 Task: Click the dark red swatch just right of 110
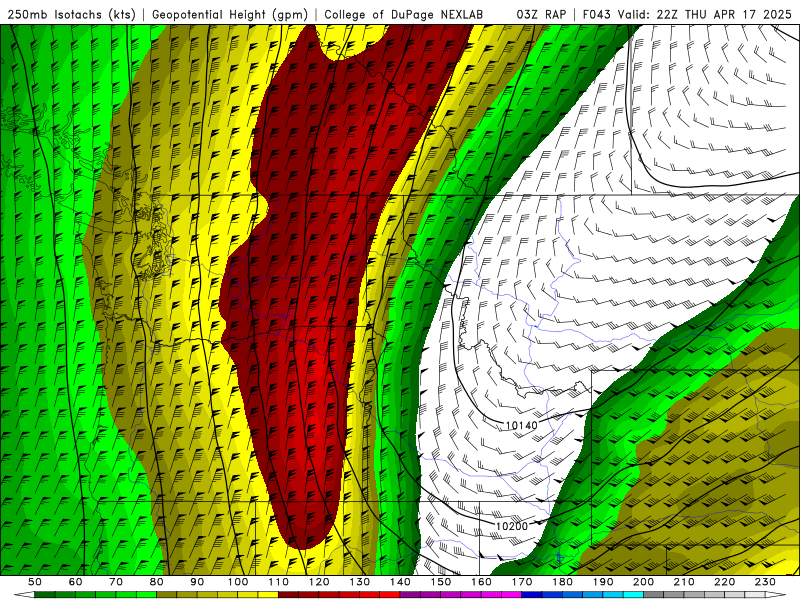point(289,595)
